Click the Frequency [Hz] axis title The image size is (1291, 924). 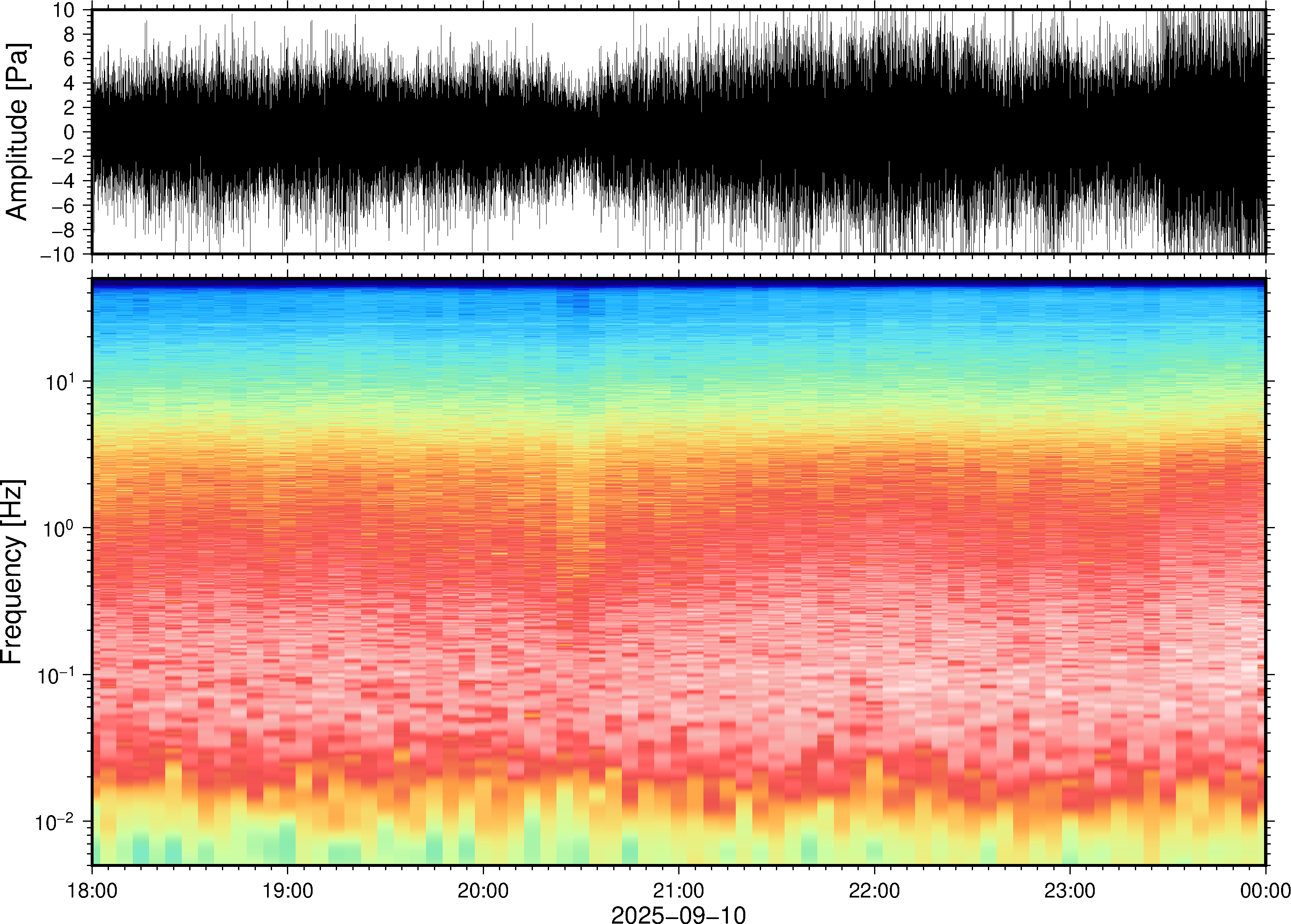coord(14,572)
